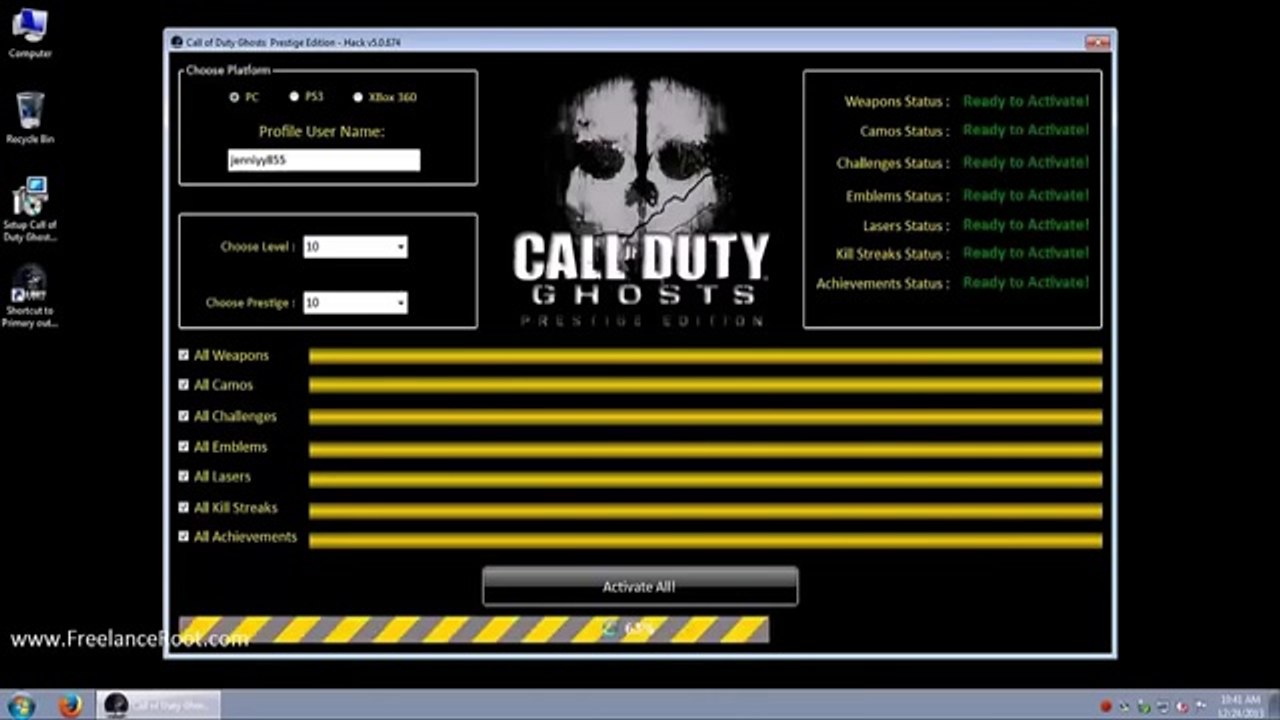Screen dimensions: 1280x720
Task: Click the Profile User Name input field
Action: (x=324, y=160)
